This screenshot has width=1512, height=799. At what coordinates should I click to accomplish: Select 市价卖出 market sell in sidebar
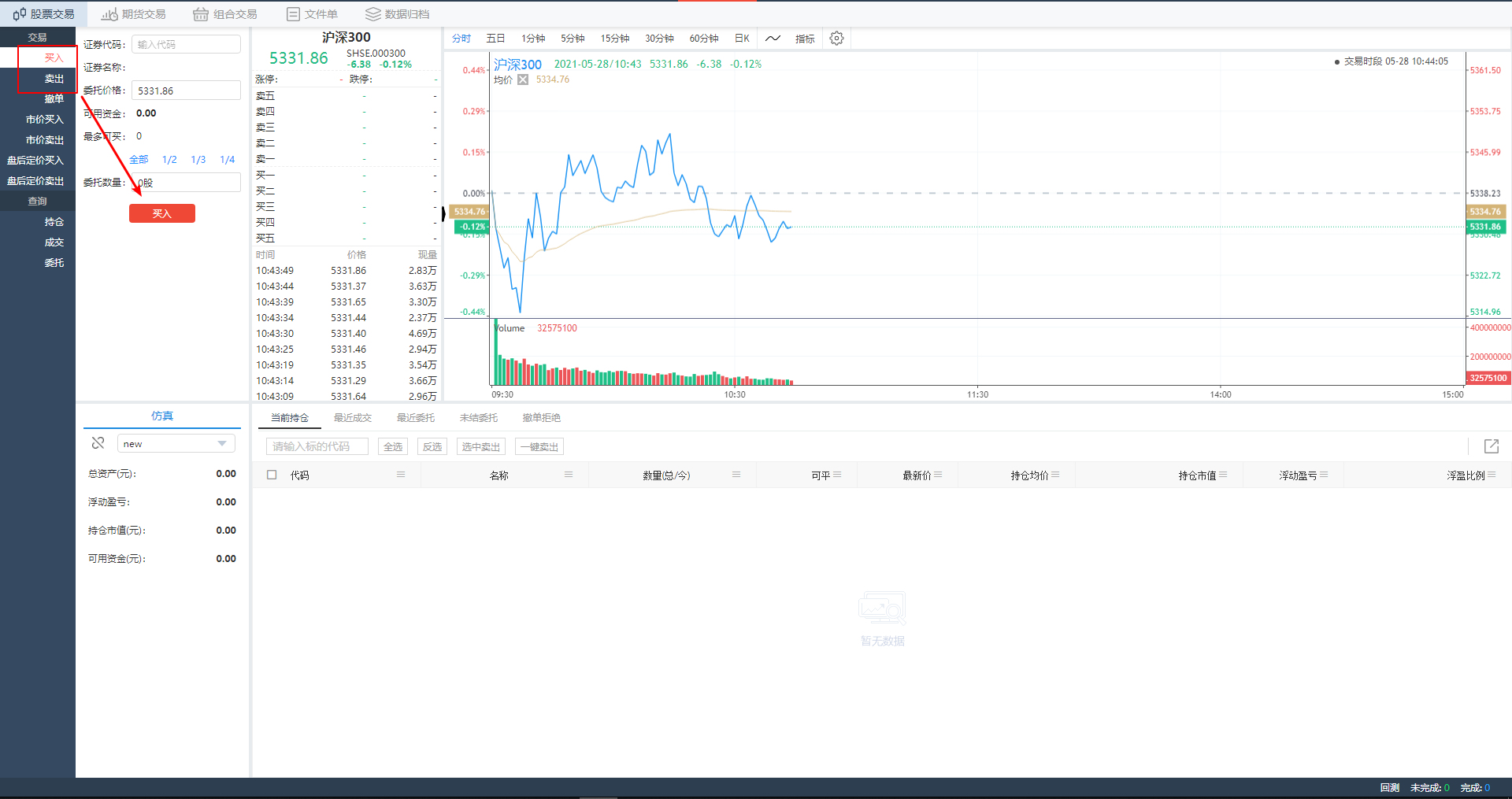click(x=44, y=139)
